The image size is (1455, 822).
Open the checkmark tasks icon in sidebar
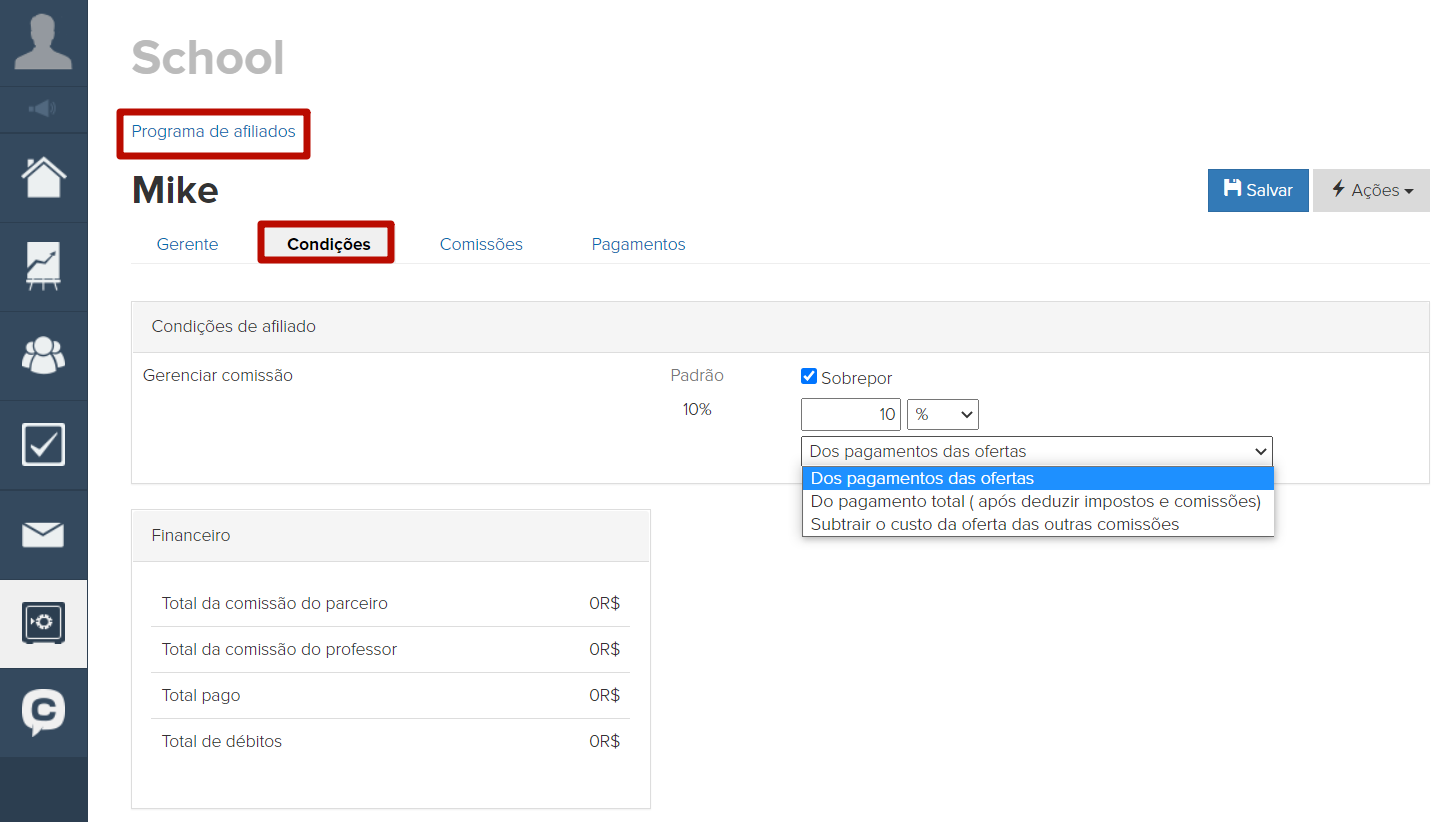pyautogui.click(x=43, y=445)
